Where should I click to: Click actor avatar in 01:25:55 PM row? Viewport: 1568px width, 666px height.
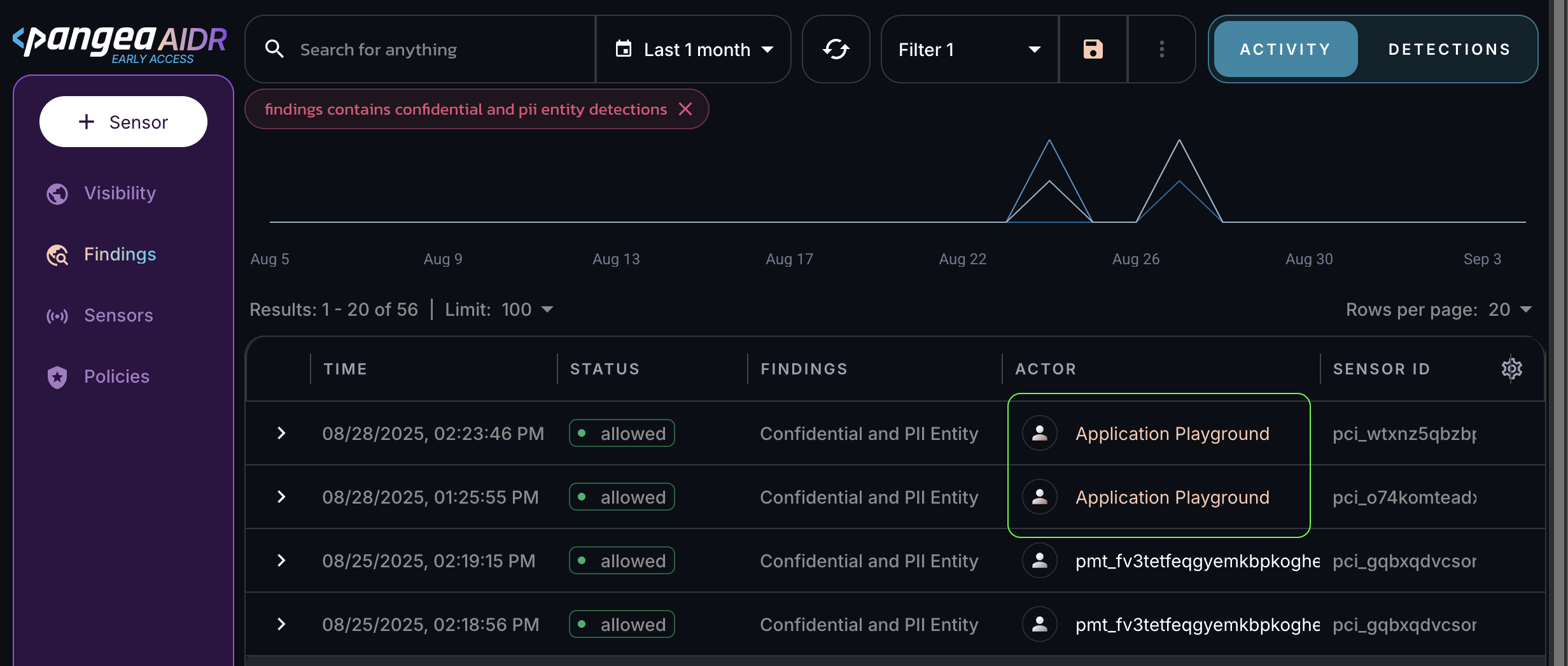tap(1040, 497)
